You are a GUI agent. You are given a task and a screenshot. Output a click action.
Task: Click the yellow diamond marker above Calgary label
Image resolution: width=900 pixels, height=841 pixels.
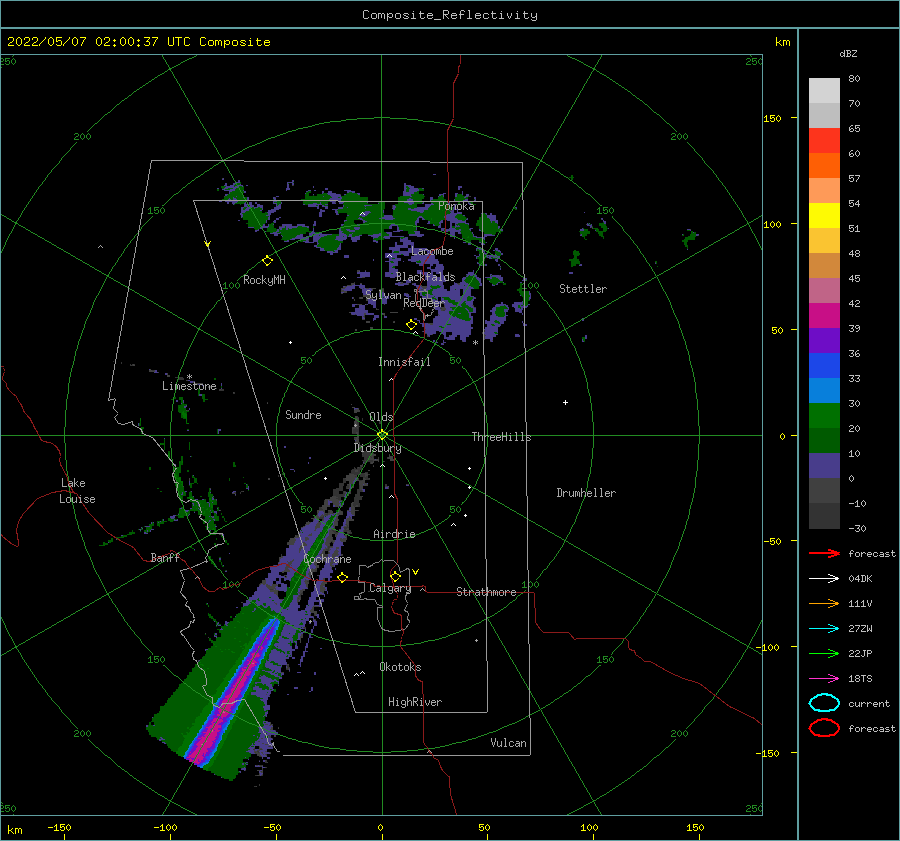395,576
